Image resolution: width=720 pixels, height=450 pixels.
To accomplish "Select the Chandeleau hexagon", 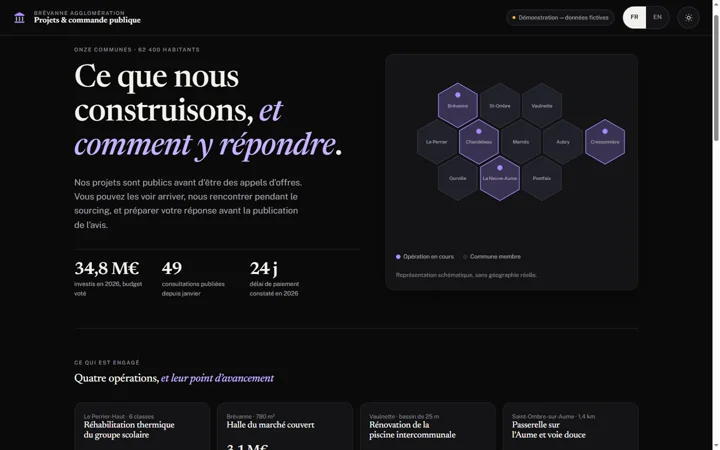I will [x=478, y=141].
